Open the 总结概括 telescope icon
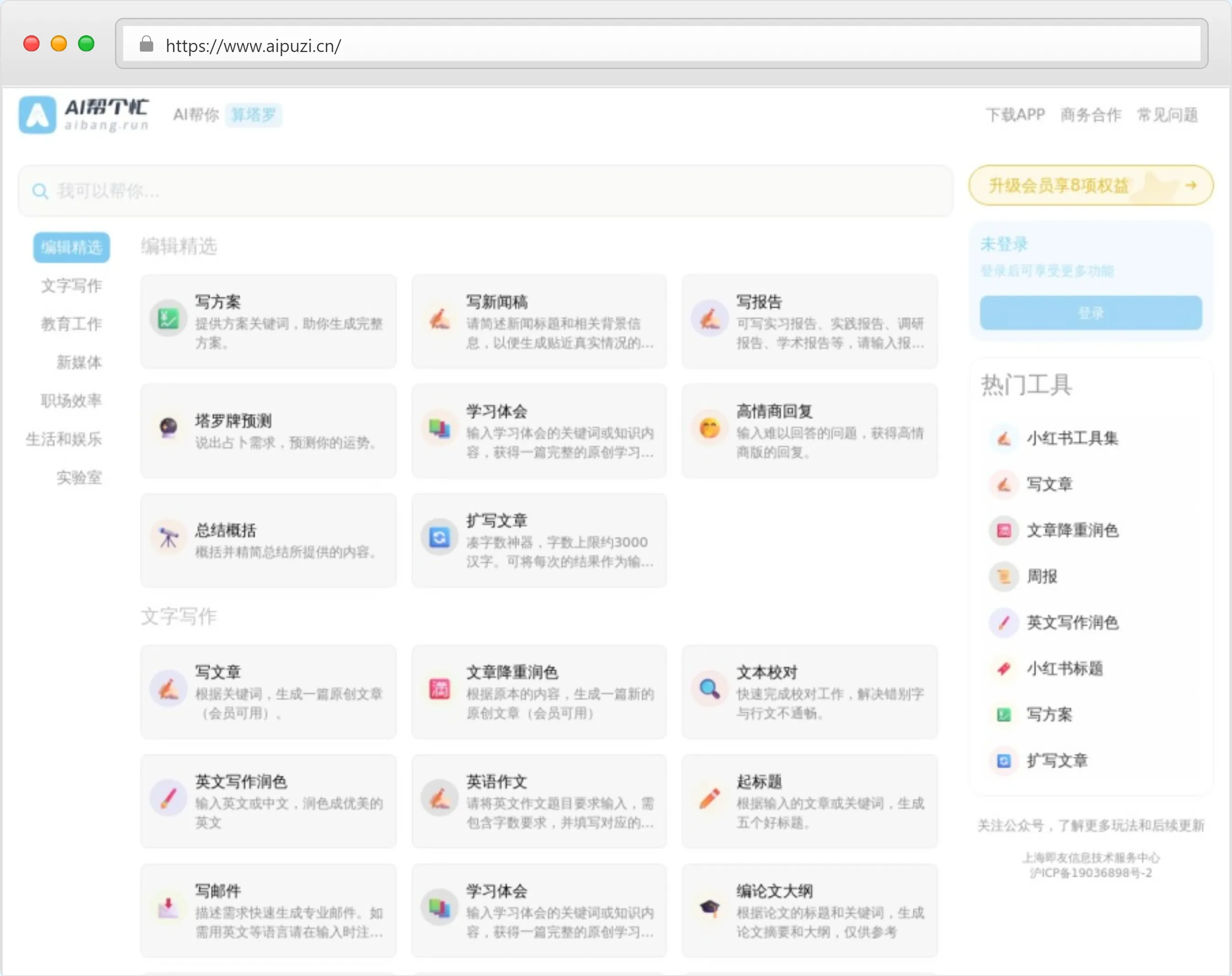Viewport: 1232px width, 976px height. tap(168, 538)
